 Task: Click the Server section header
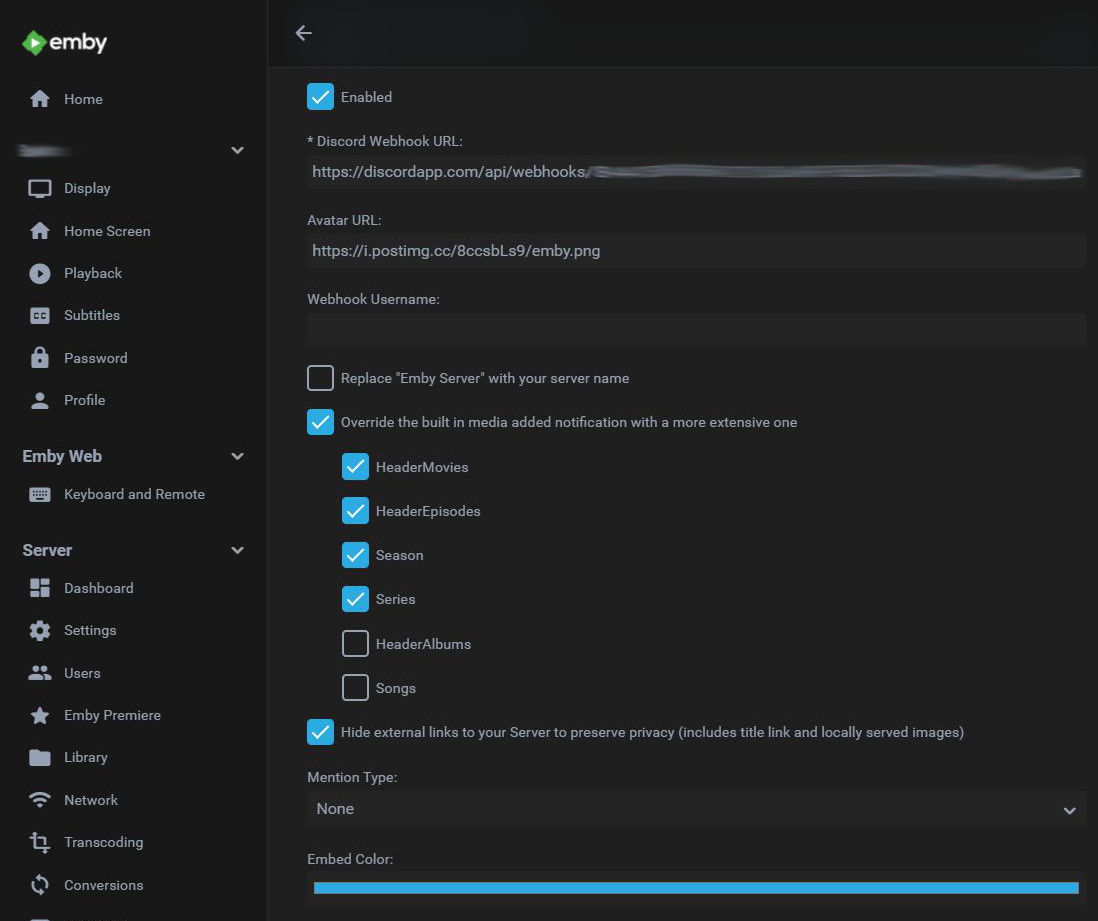pos(47,550)
